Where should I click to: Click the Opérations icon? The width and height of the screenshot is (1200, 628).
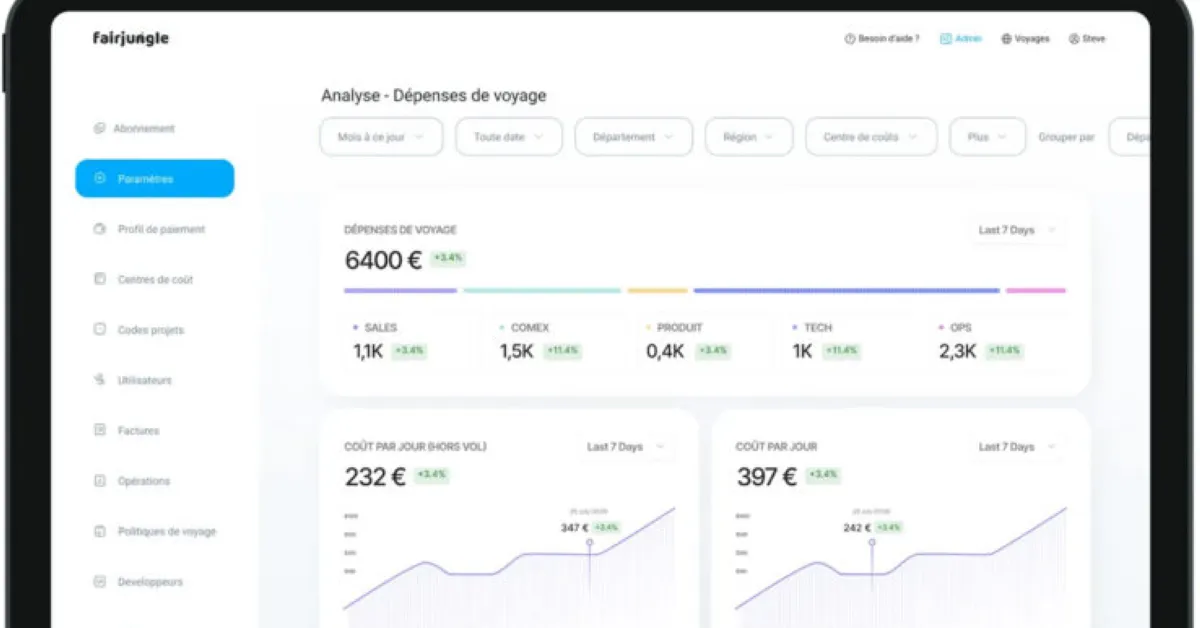coord(99,481)
